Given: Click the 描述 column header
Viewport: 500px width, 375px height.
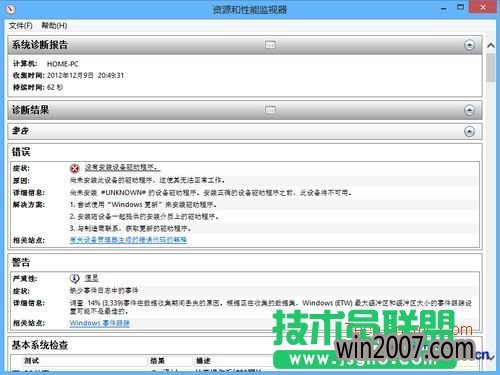Looking at the screenshot, I should 203,361.
